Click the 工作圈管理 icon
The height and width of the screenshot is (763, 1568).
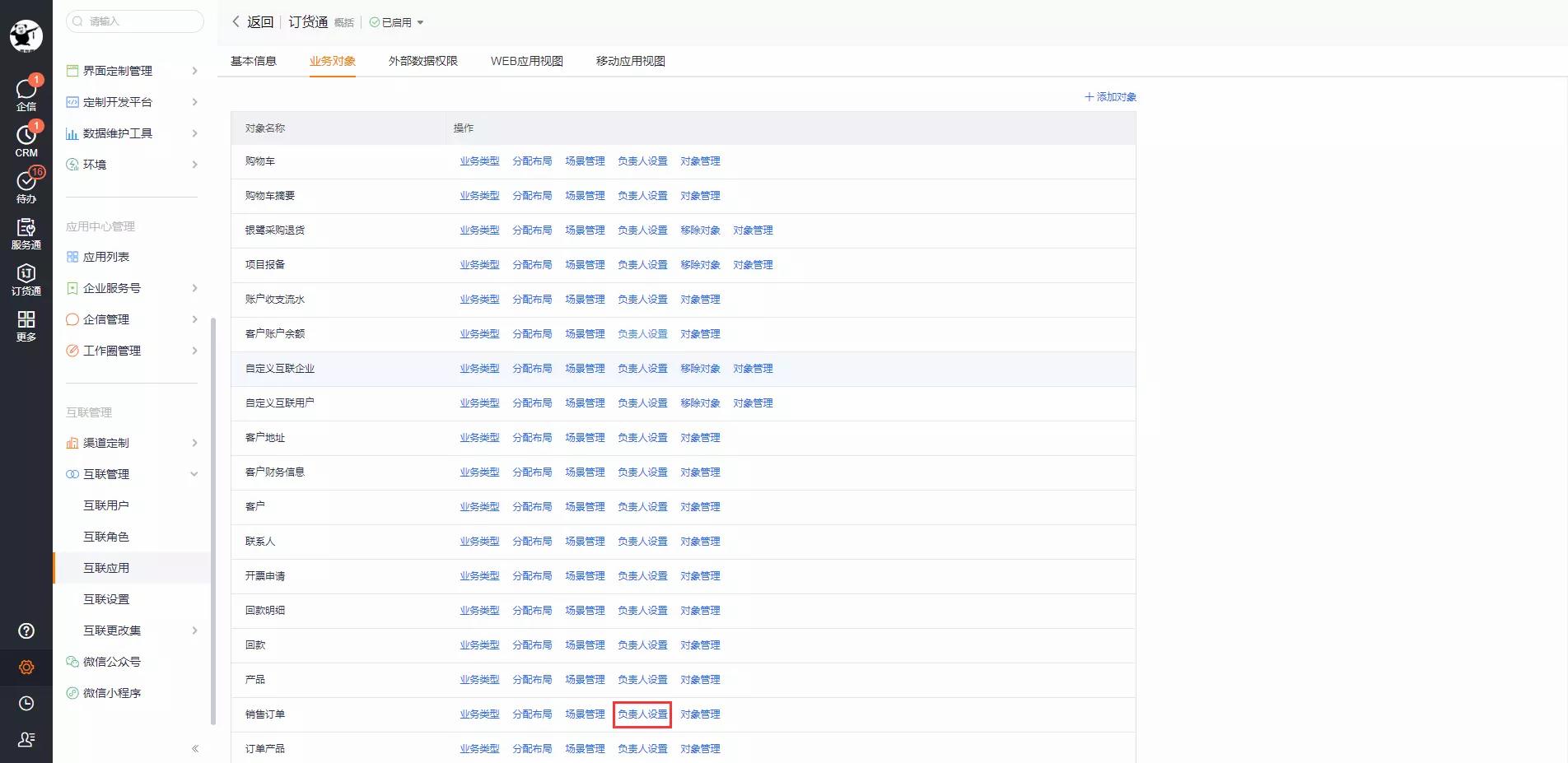click(72, 351)
